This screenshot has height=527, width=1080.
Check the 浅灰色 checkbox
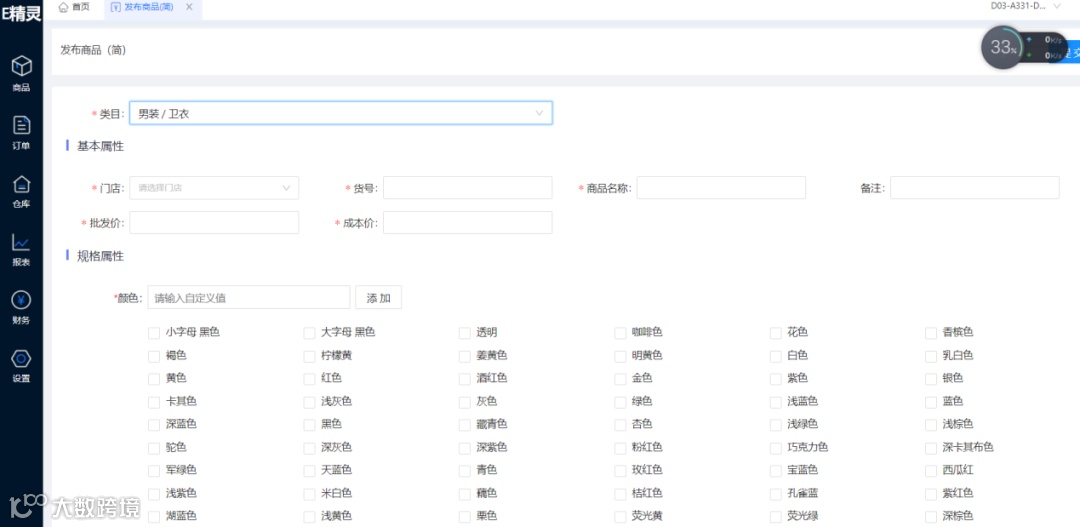click(x=309, y=402)
